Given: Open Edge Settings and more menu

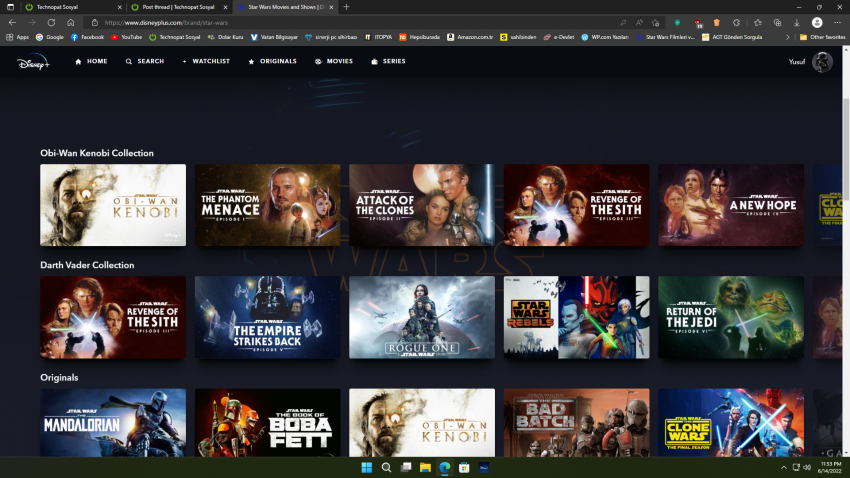Looking at the screenshot, I should 836,22.
